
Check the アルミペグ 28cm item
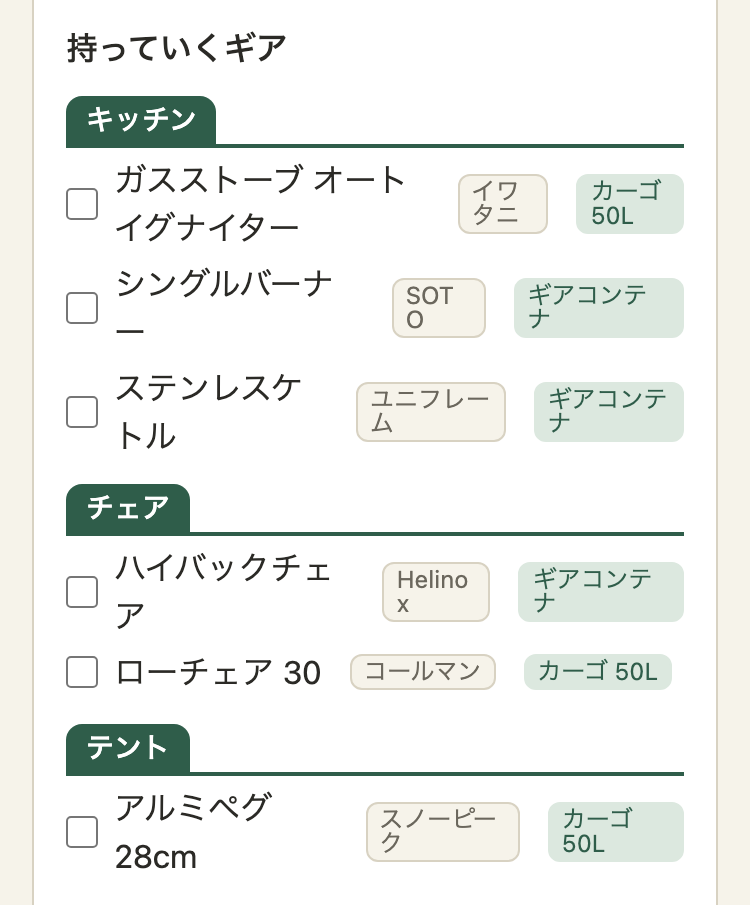point(82,832)
